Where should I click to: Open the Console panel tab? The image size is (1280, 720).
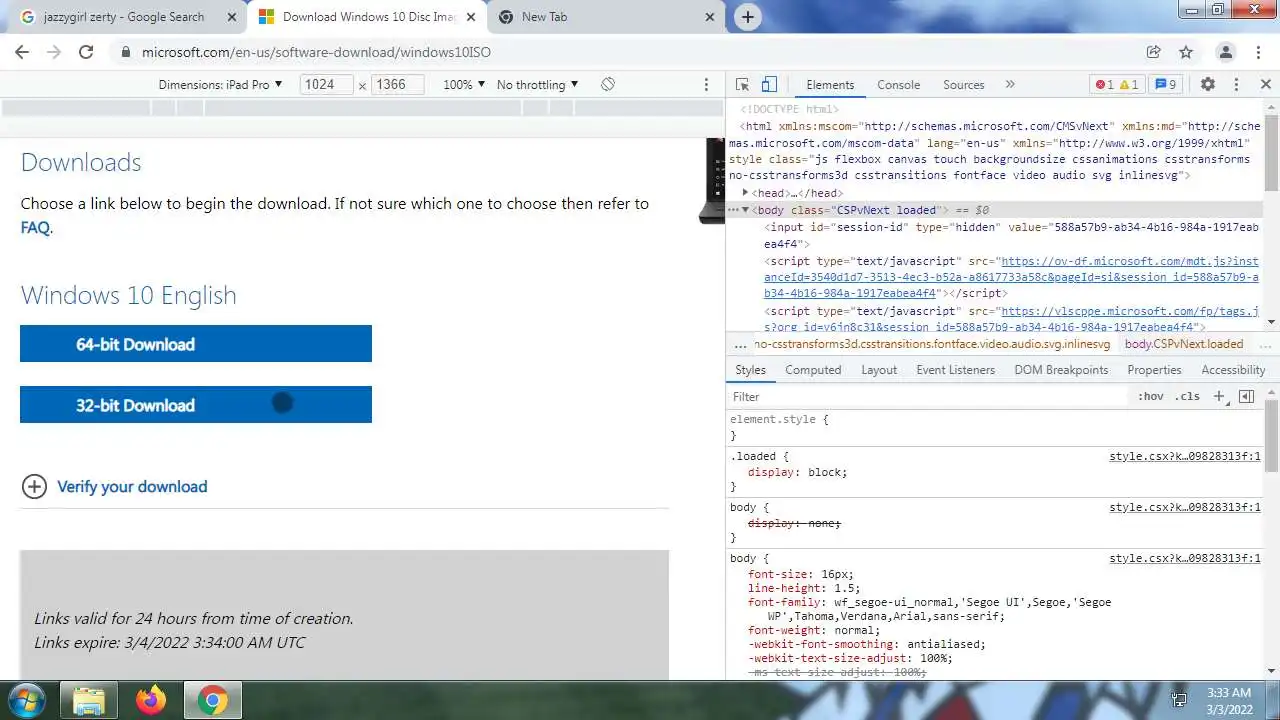click(x=898, y=85)
